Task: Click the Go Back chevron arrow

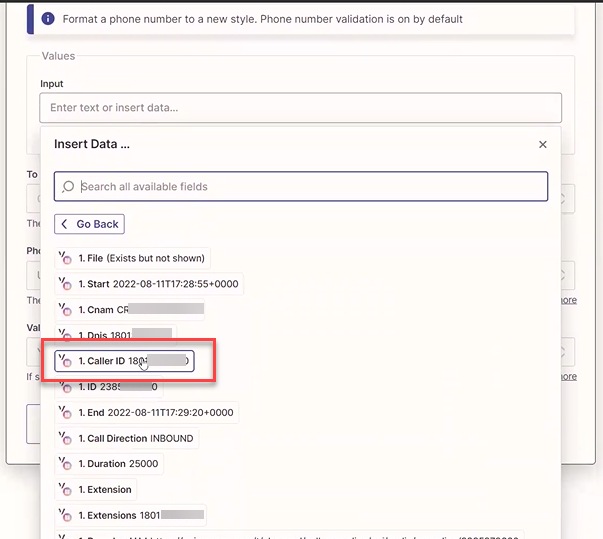Action: (x=64, y=224)
